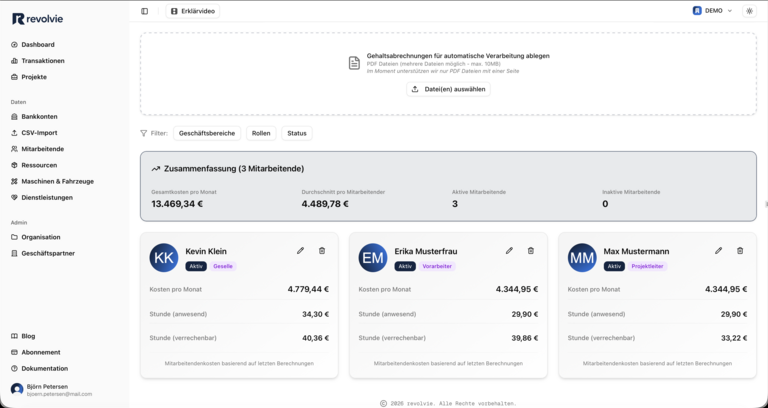Click pencil icon on Max Mustermann card
This screenshot has width=768, height=408.
point(718,251)
